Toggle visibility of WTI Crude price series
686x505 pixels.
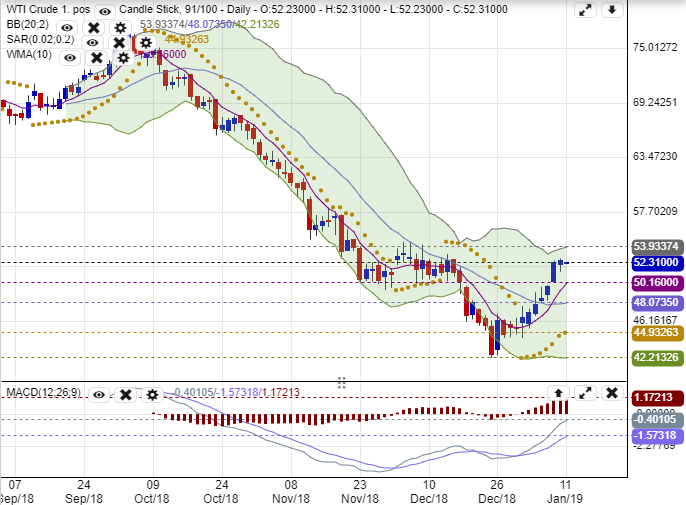click(105, 10)
